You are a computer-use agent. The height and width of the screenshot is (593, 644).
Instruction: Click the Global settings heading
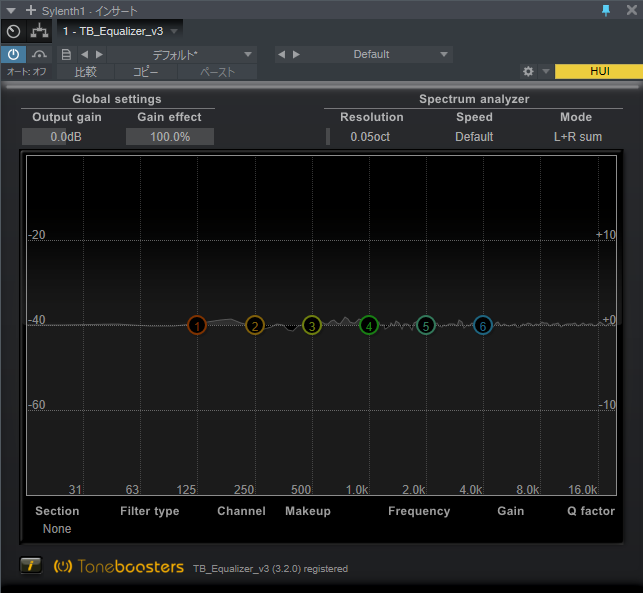coord(117,99)
